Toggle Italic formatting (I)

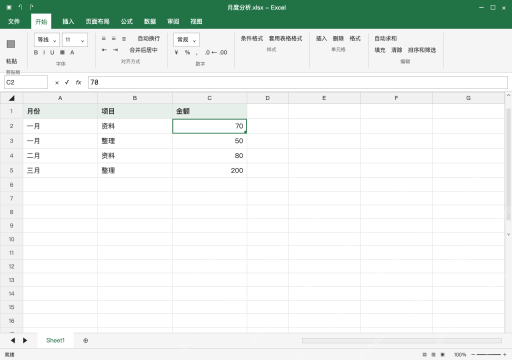pos(44,52)
